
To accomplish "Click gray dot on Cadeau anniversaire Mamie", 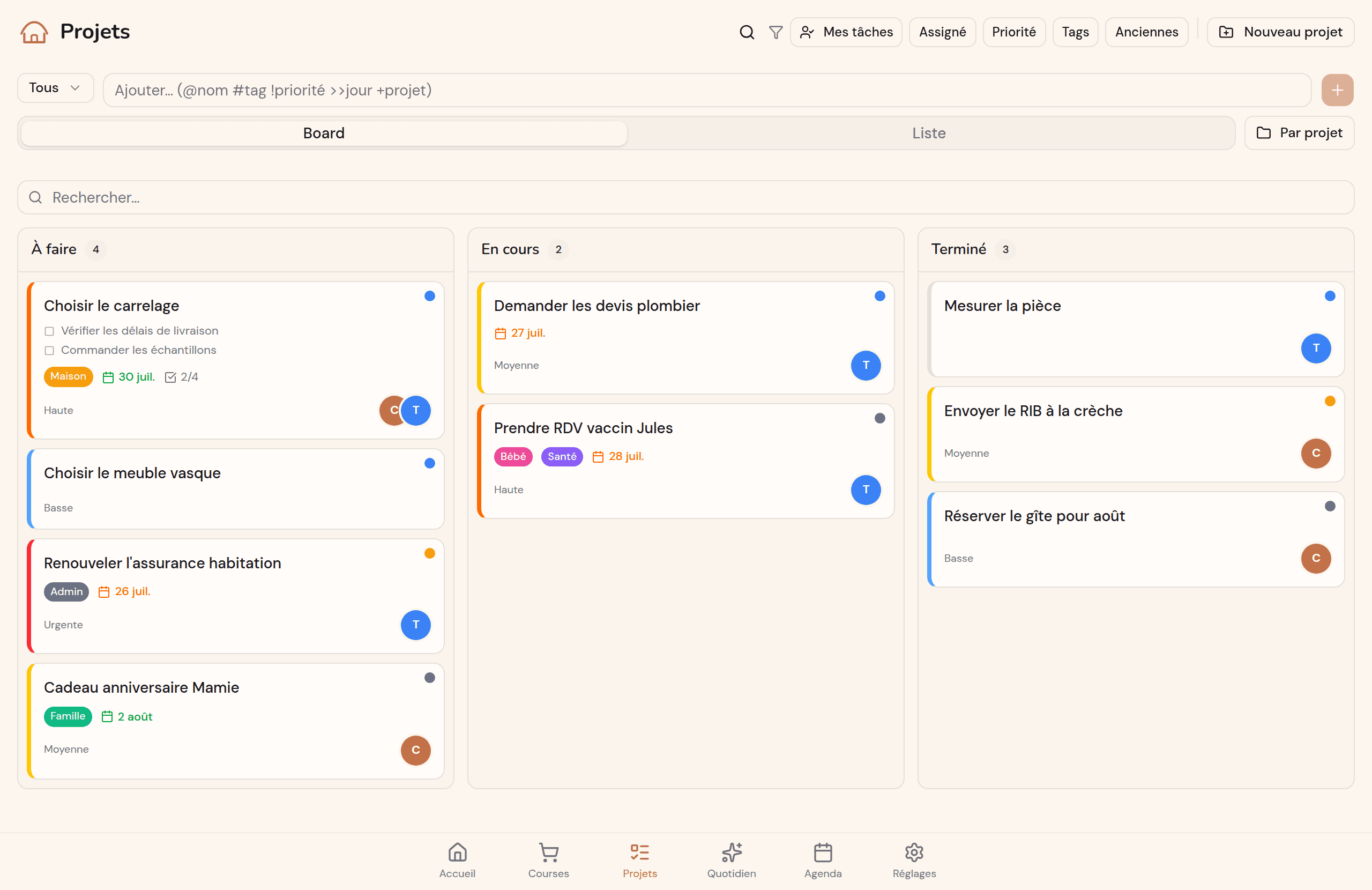I will [429, 678].
